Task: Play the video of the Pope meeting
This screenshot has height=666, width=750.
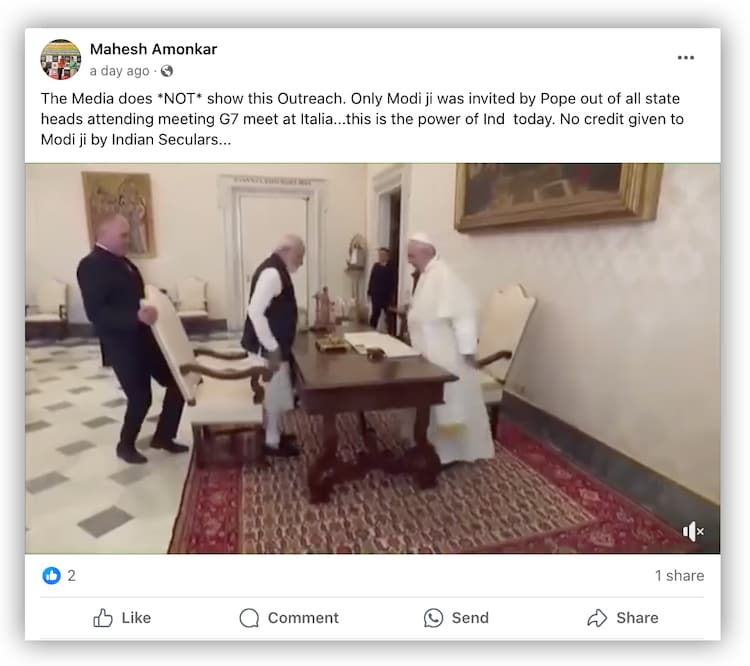Action: [x=373, y=358]
